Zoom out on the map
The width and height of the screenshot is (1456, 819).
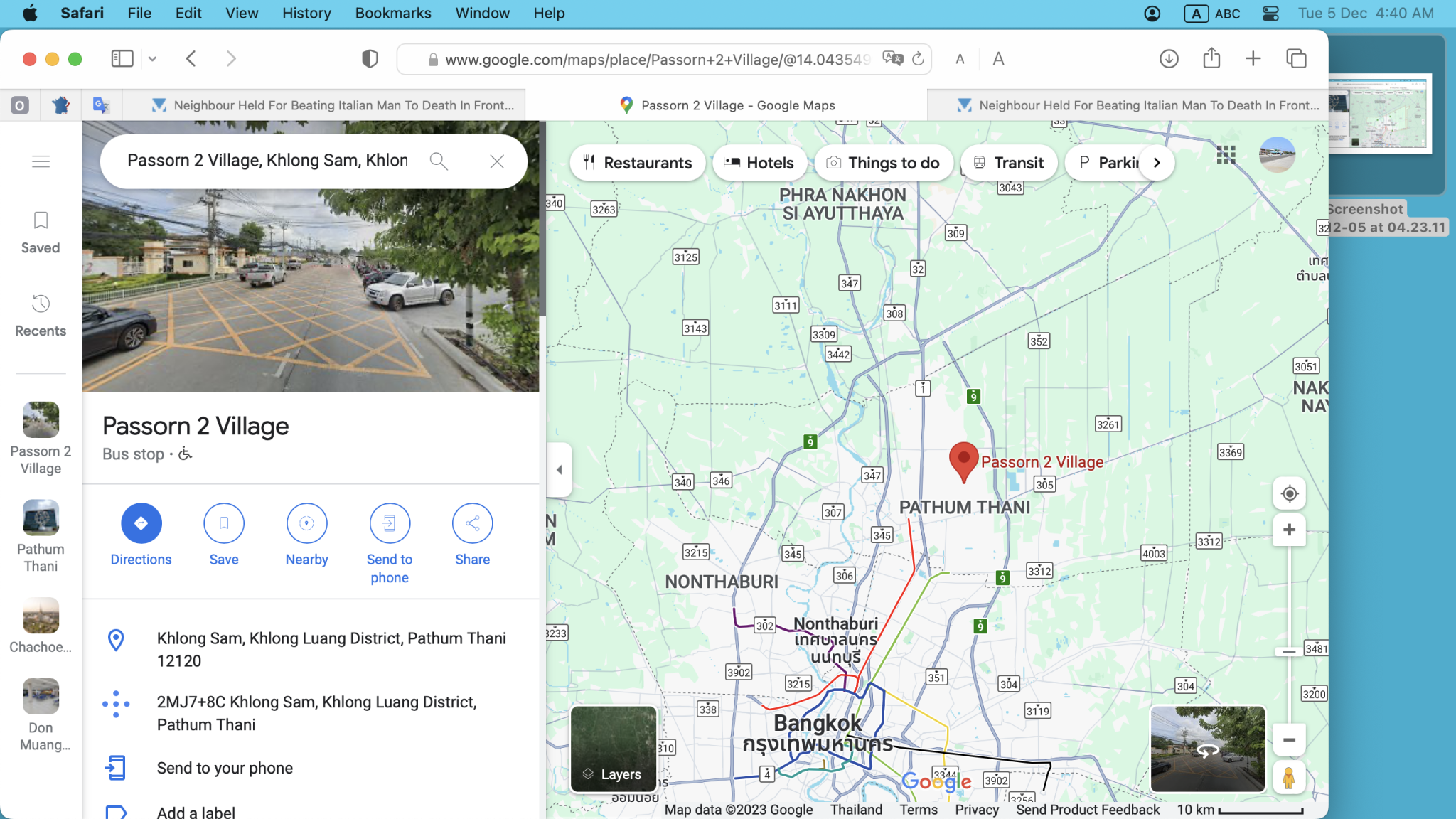tap(1289, 739)
